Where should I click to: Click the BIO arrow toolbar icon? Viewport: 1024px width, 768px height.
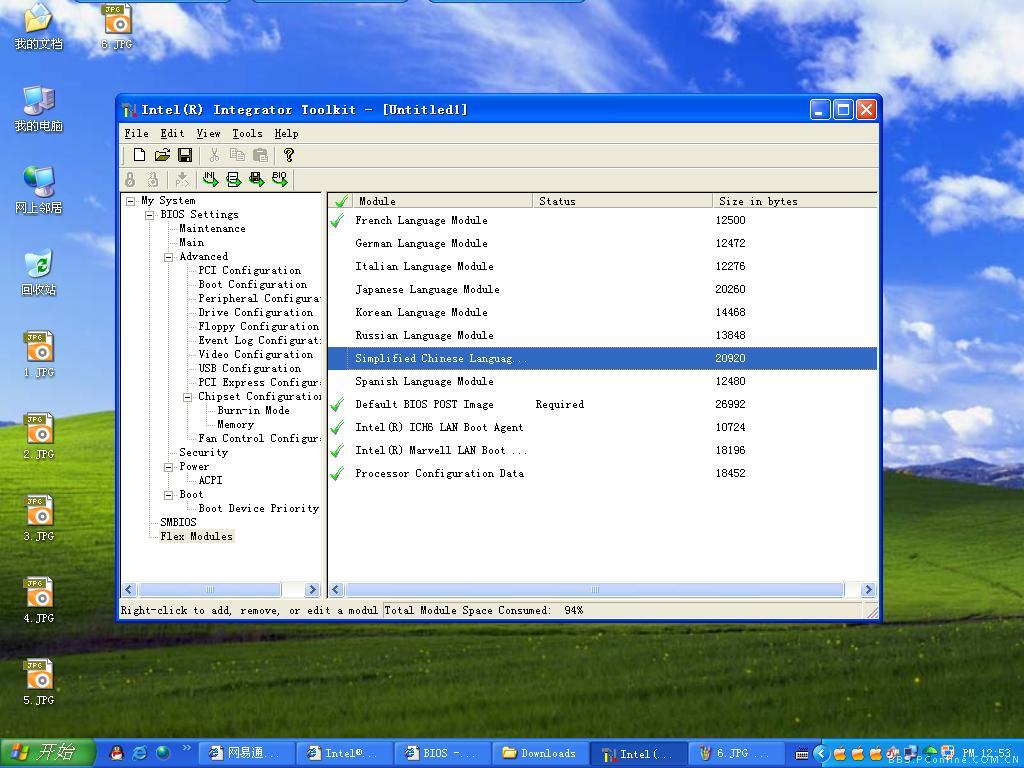(280, 179)
